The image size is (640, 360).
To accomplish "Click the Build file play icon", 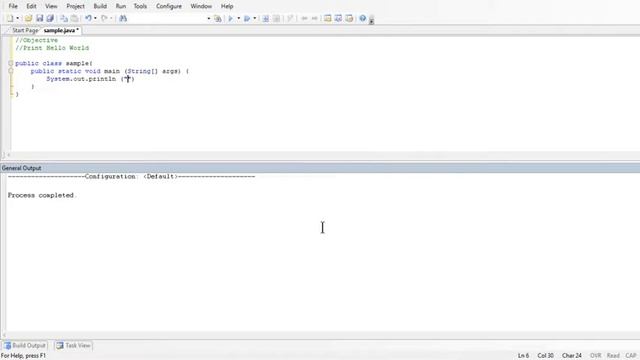I will click(231, 18).
